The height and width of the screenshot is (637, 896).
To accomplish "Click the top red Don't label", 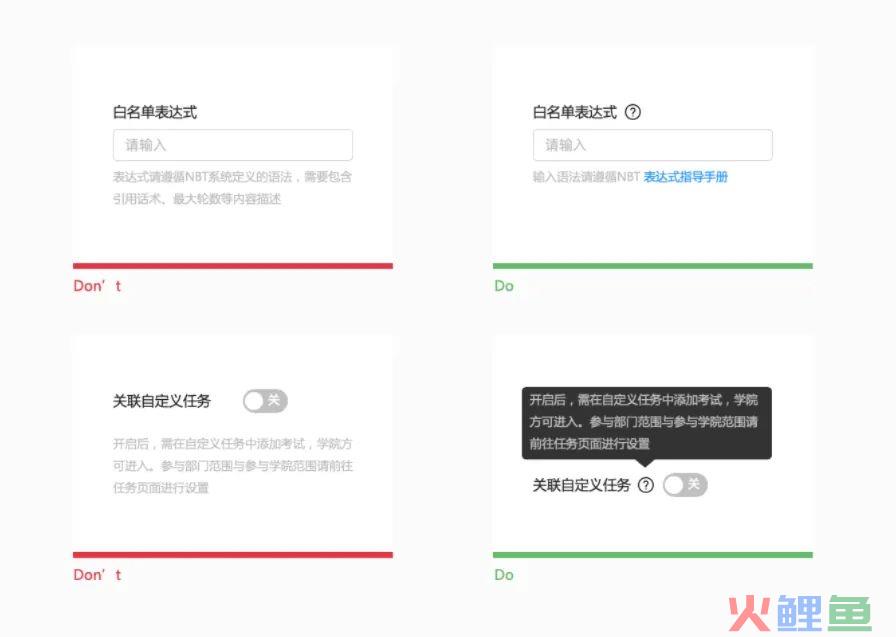I will click(97, 286).
